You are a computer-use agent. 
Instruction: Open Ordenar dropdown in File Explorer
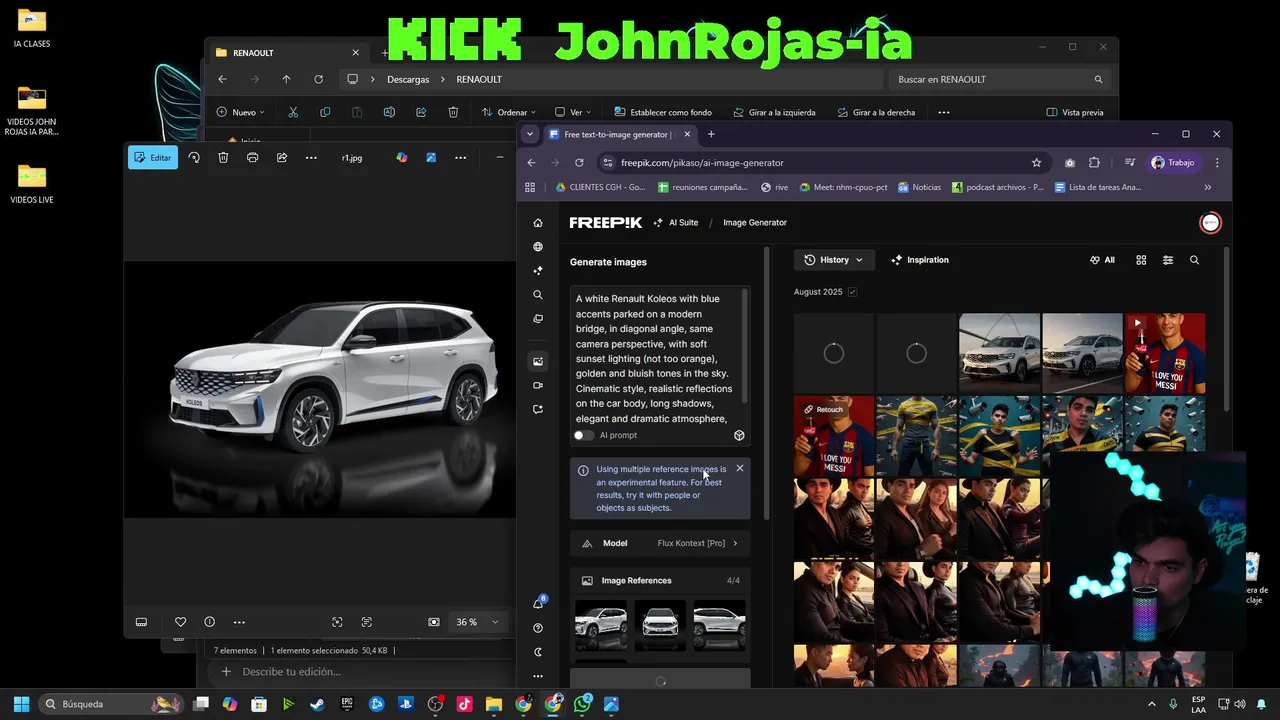click(x=508, y=112)
